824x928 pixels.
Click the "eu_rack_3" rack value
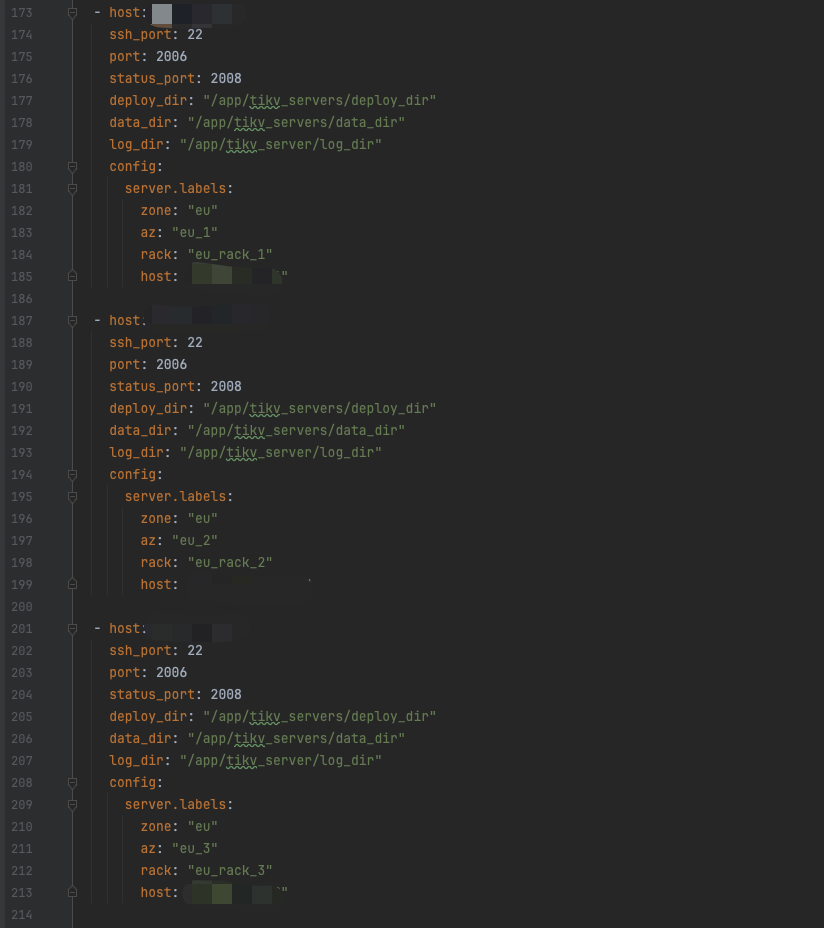pos(229,871)
